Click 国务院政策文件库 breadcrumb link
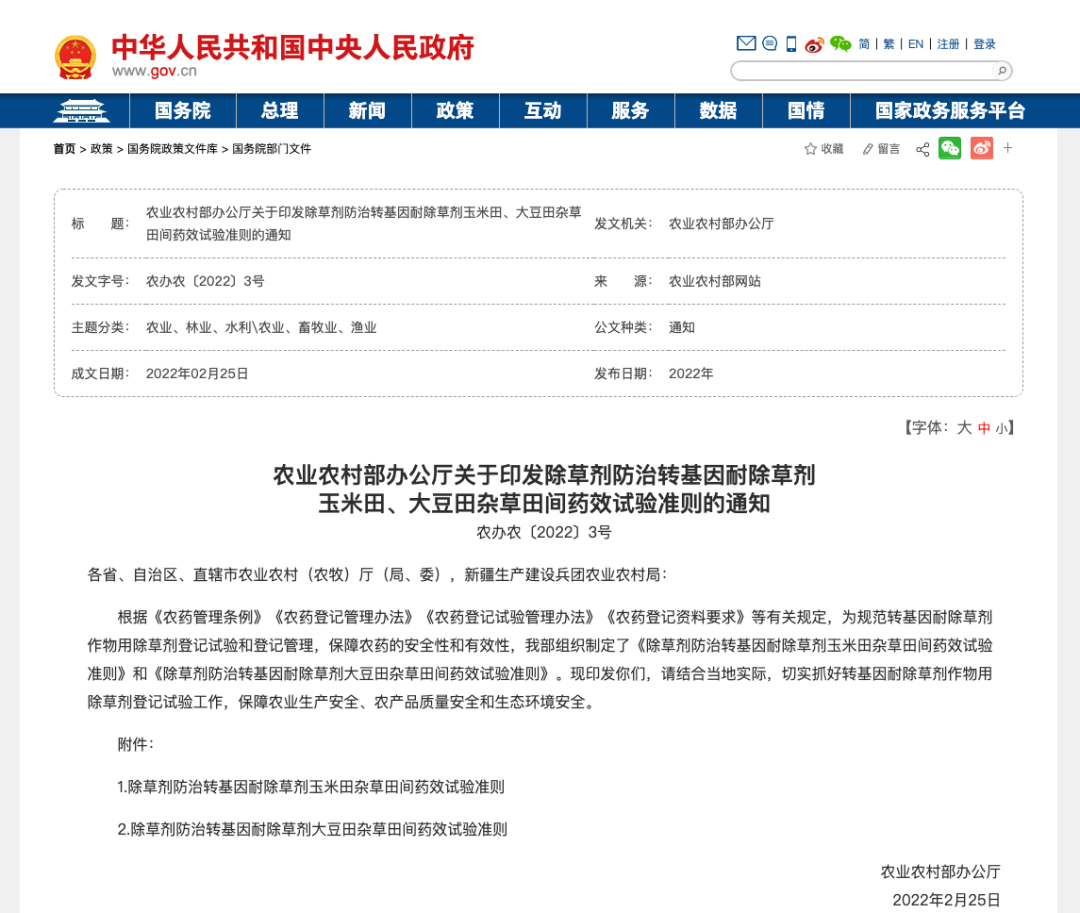1080x913 pixels. pyautogui.click(x=172, y=149)
